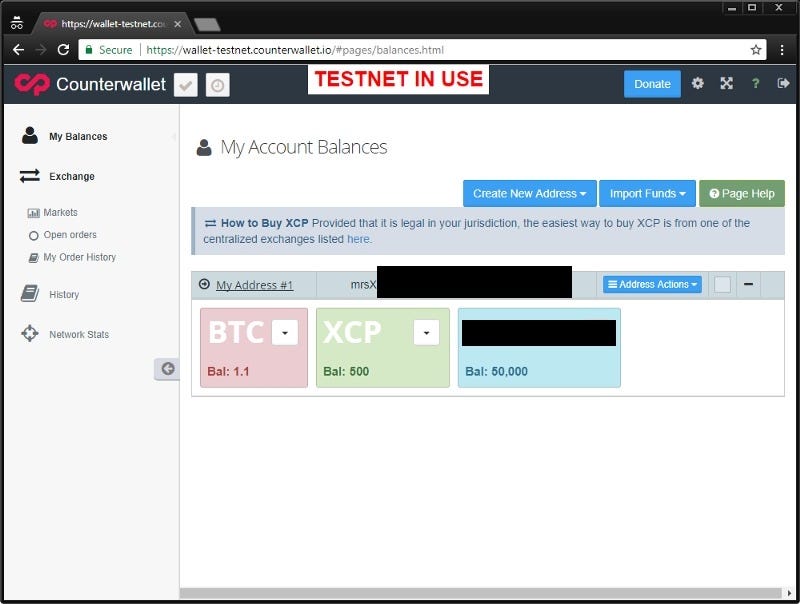Click the forward arrow in browser toolbar

(41, 49)
